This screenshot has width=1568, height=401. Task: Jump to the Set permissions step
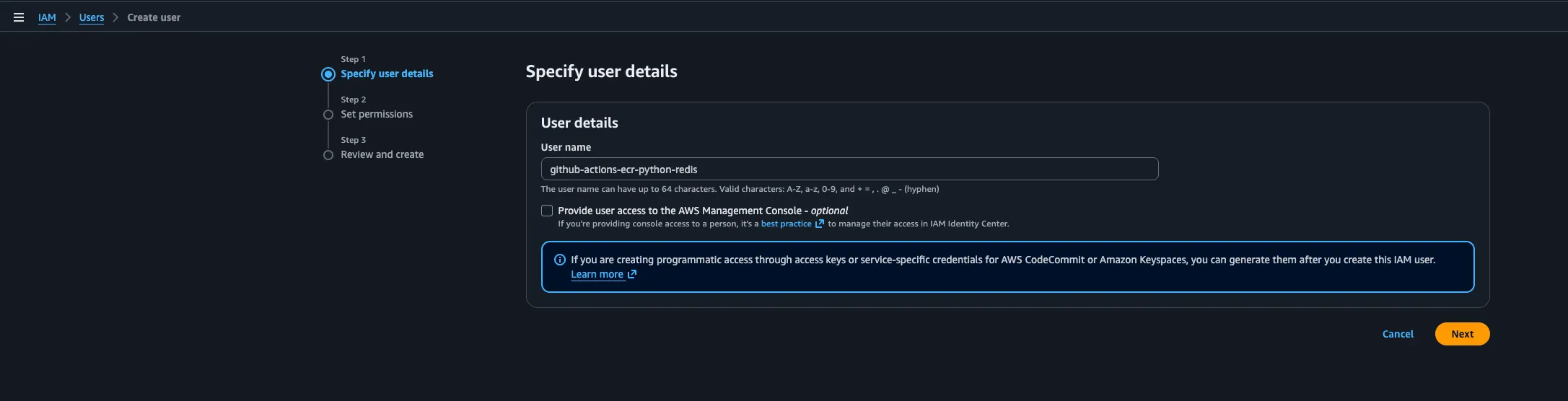coord(377,114)
